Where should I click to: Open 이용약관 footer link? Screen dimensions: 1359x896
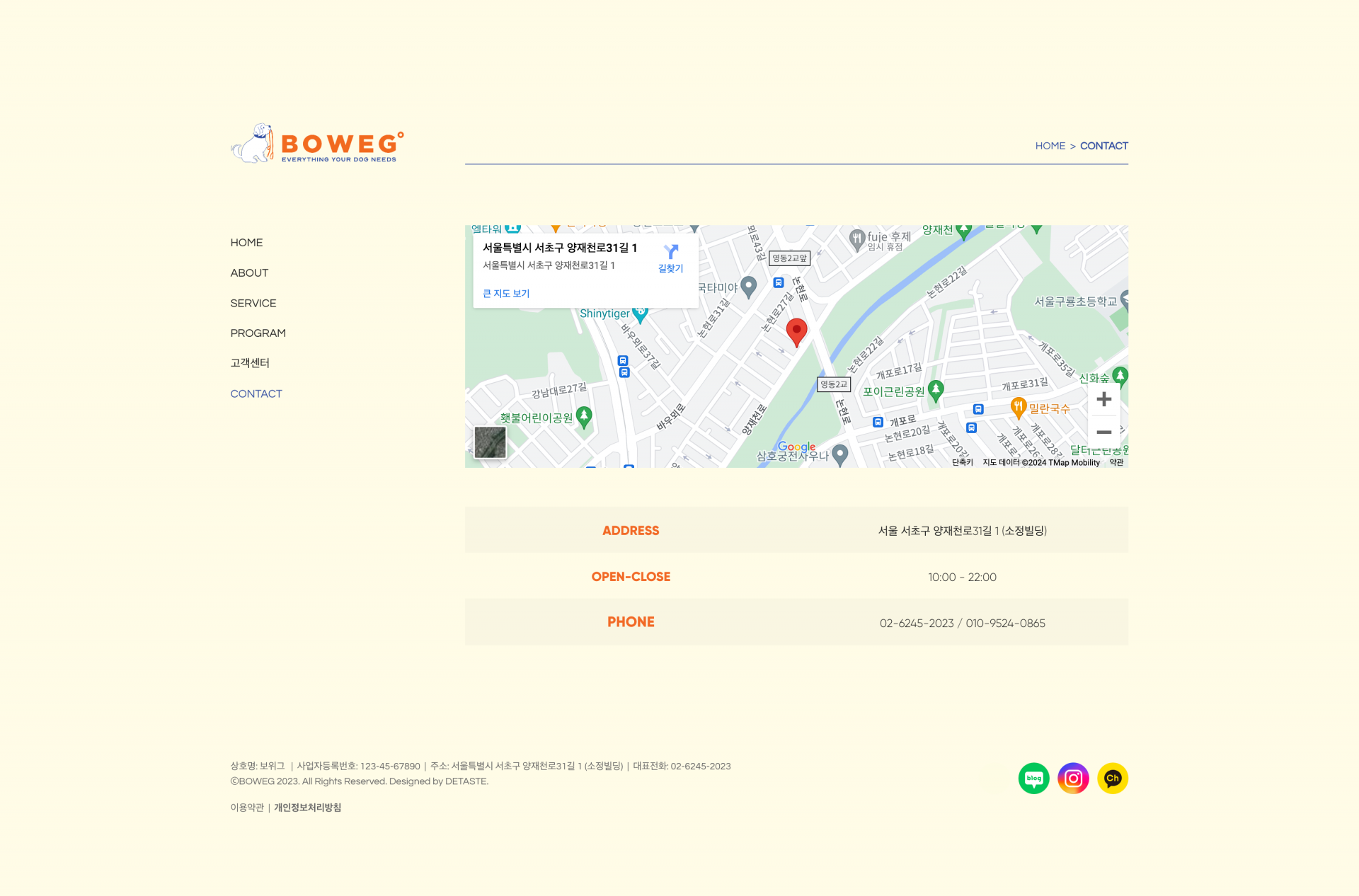point(247,808)
